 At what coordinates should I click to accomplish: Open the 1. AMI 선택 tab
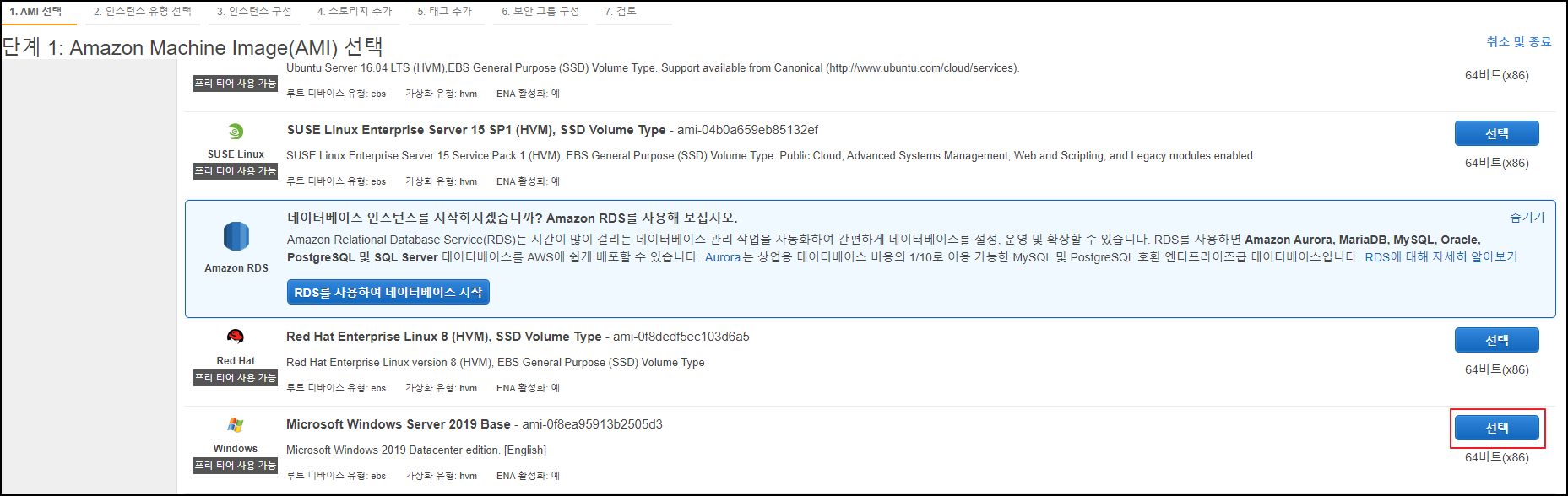[x=35, y=12]
